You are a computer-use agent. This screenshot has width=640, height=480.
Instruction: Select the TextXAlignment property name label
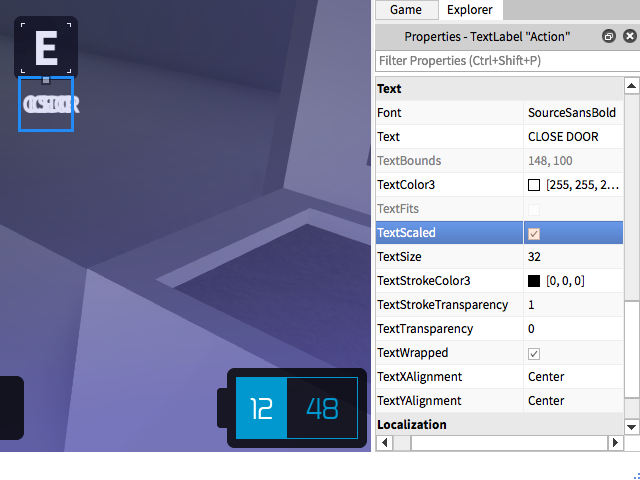pyautogui.click(x=420, y=377)
